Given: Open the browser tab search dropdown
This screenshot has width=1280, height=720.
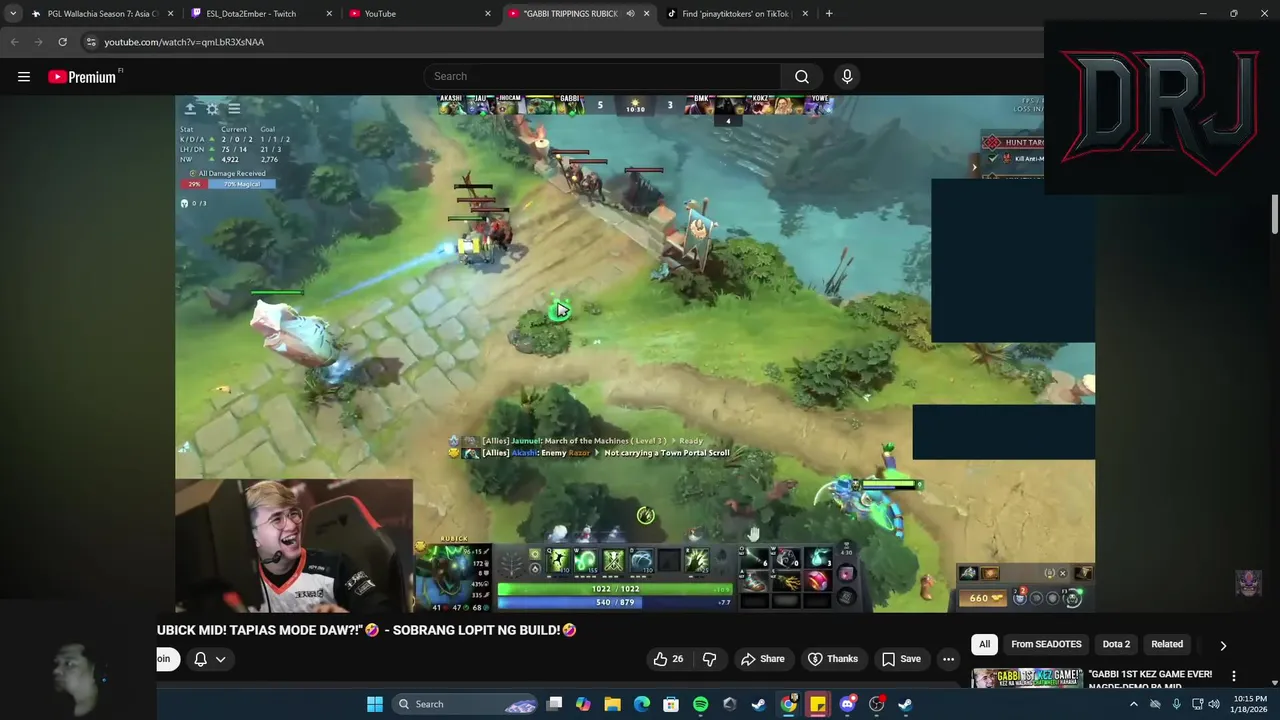Looking at the screenshot, I should (x=12, y=14).
